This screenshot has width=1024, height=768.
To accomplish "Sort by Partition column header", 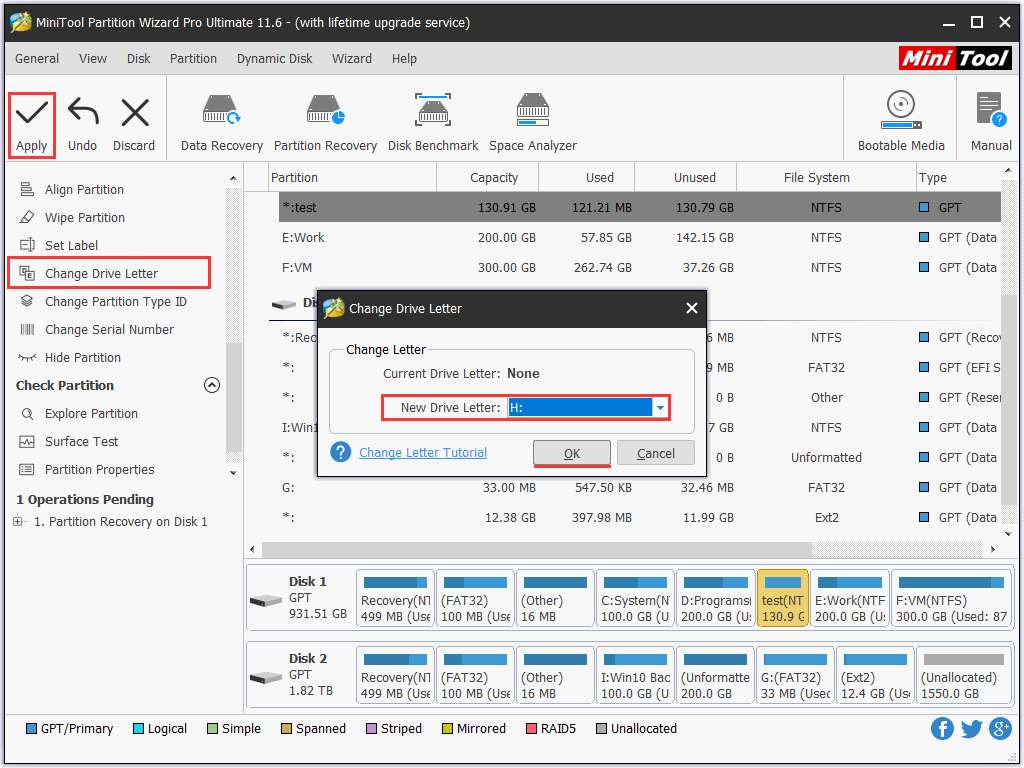I will click(353, 178).
